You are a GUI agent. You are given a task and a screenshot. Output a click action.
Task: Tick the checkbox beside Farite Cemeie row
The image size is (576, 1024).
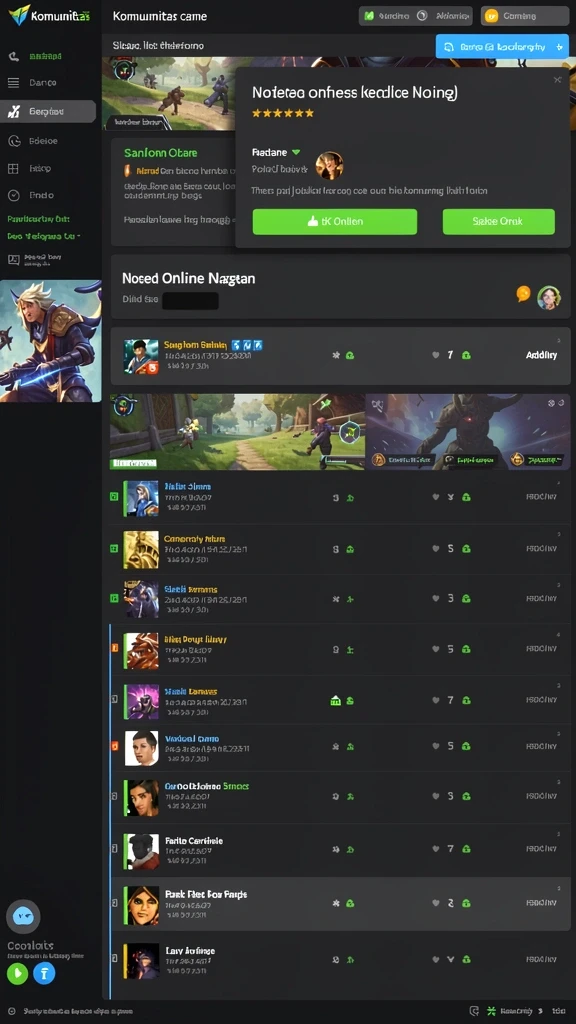pos(114,849)
